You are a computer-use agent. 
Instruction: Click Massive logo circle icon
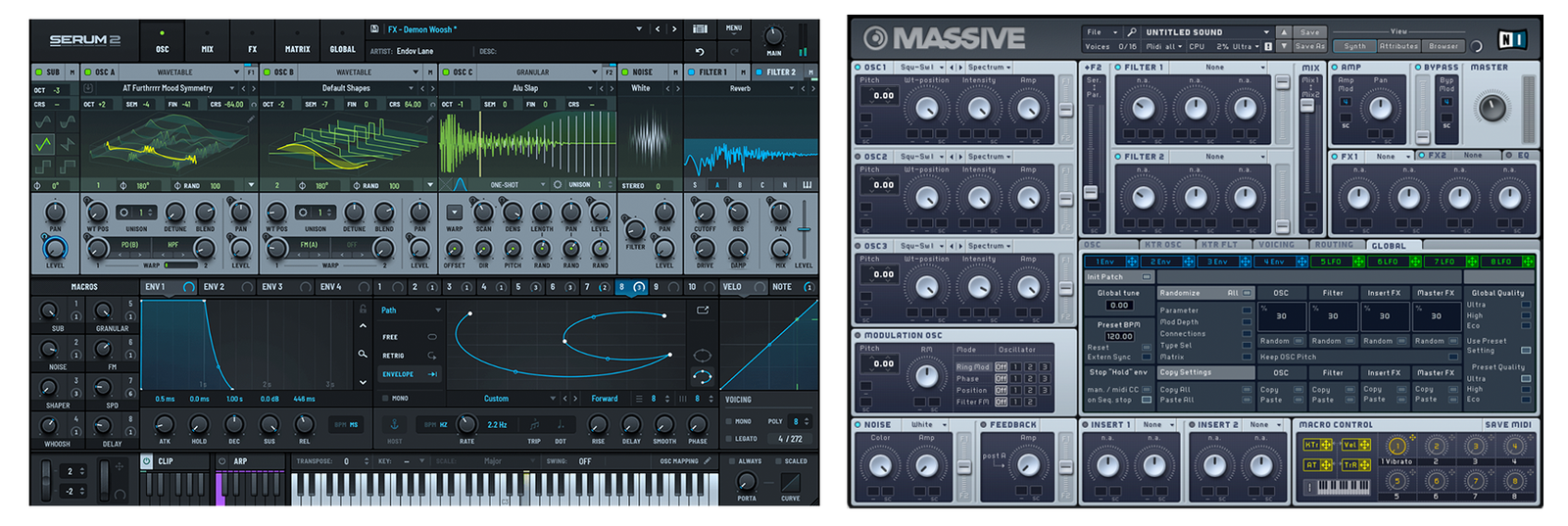tap(875, 38)
